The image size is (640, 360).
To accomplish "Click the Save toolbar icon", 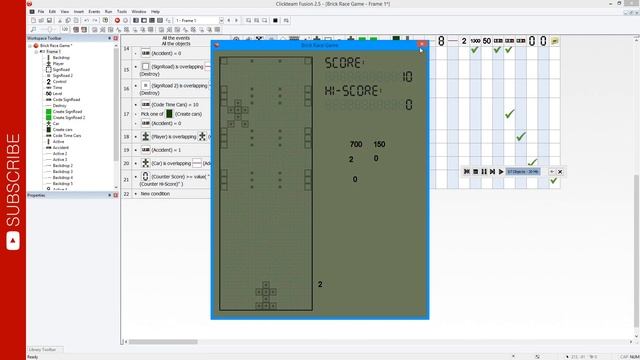I will [49, 20].
